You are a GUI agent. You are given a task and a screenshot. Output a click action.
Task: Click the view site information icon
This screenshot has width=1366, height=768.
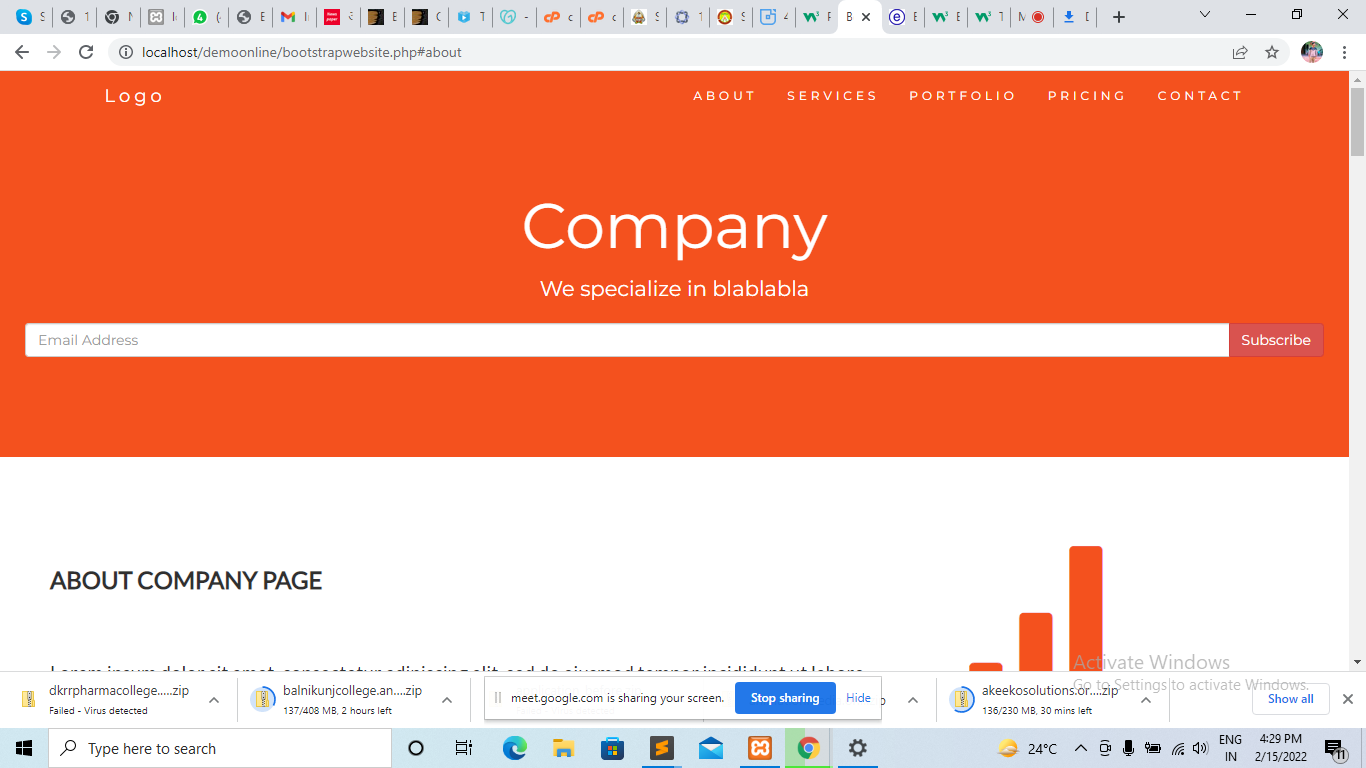click(x=126, y=52)
